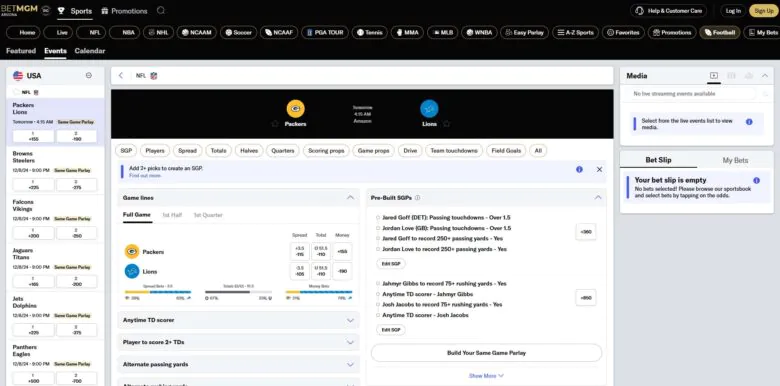780x386 pixels.
Task: Filter markets by Field Goals pill
Action: point(506,150)
